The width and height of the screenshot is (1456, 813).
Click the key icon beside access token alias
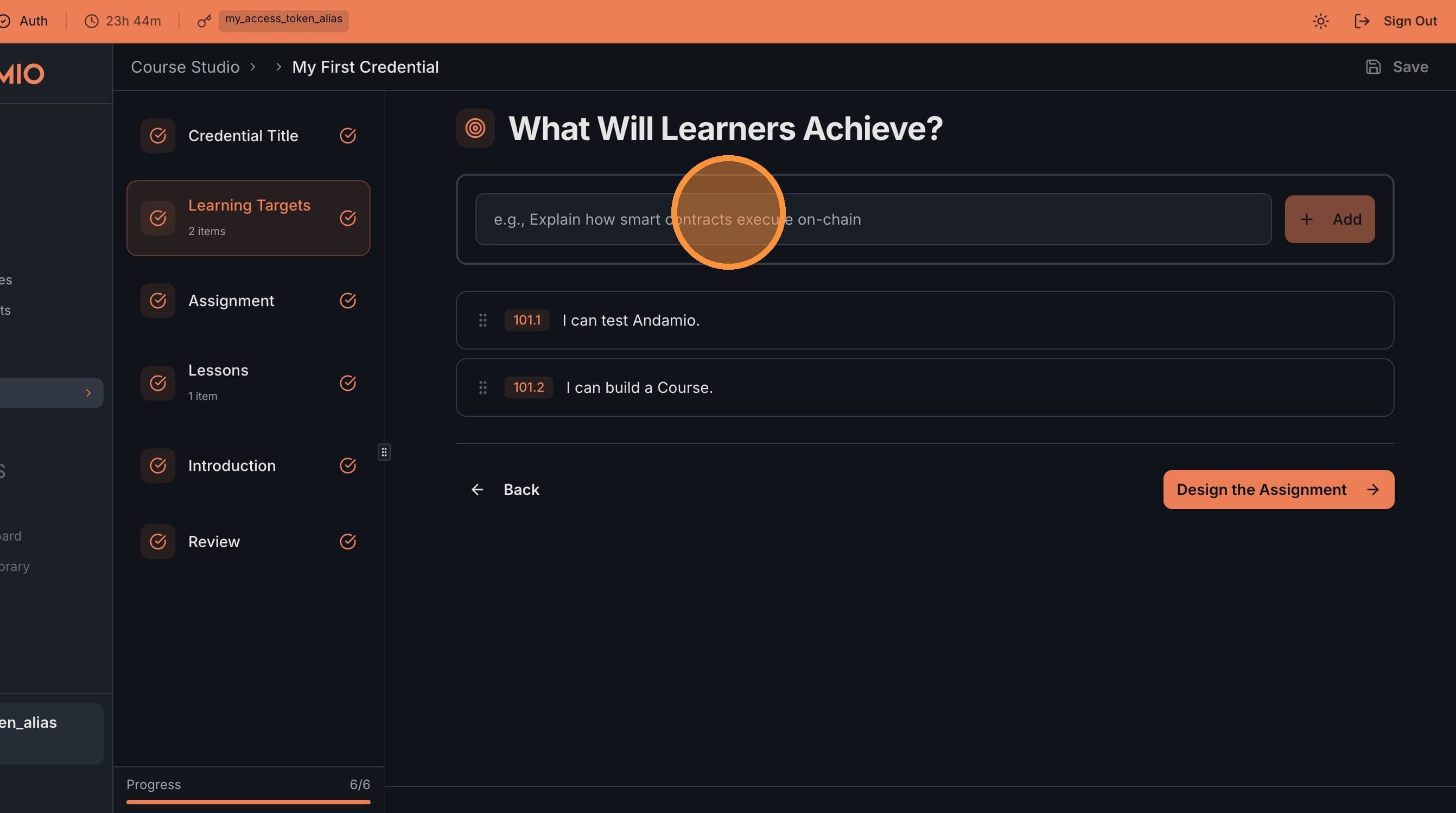tap(204, 22)
